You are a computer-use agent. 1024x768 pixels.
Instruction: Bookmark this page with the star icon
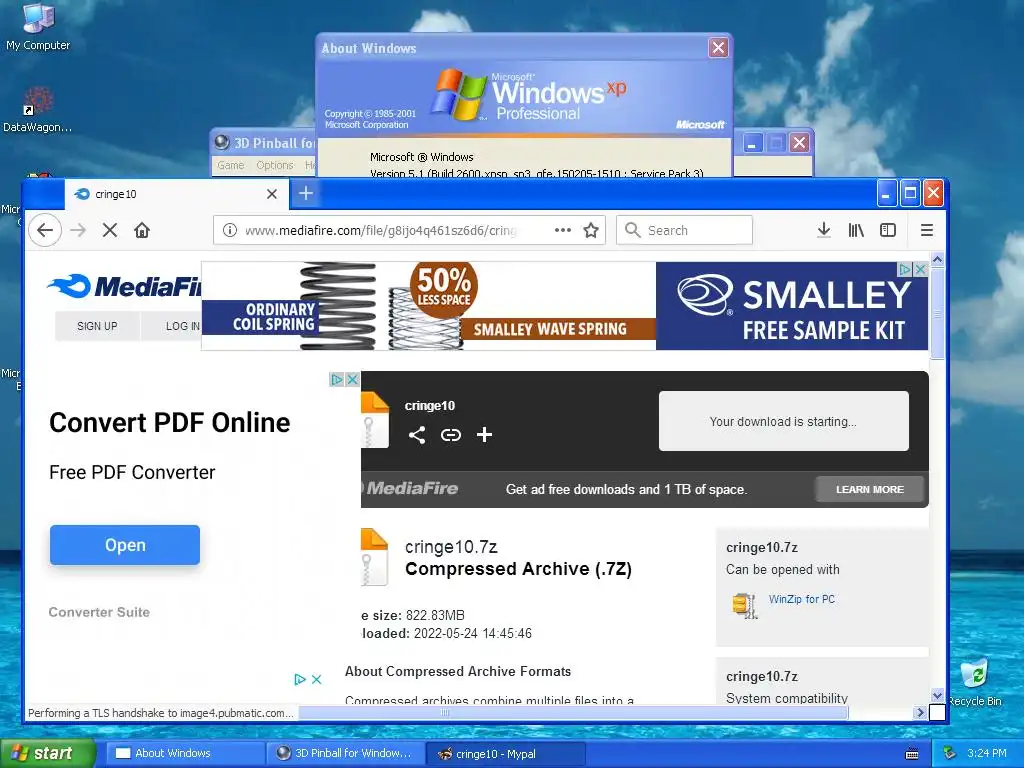tap(591, 230)
